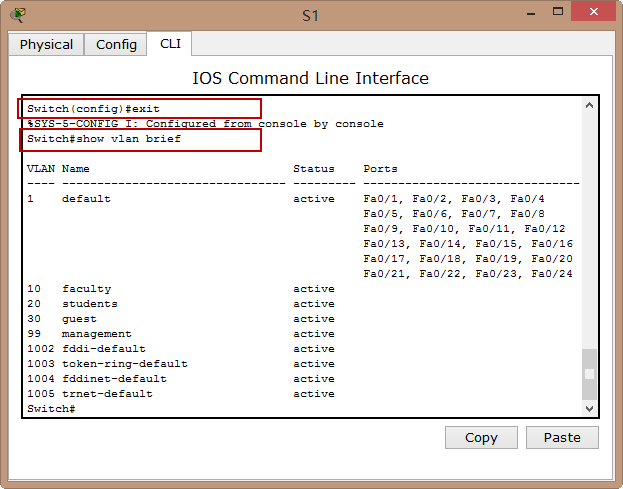623x489 pixels.
Task: Minimize the S1 window
Action: click(x=531, y=14)
